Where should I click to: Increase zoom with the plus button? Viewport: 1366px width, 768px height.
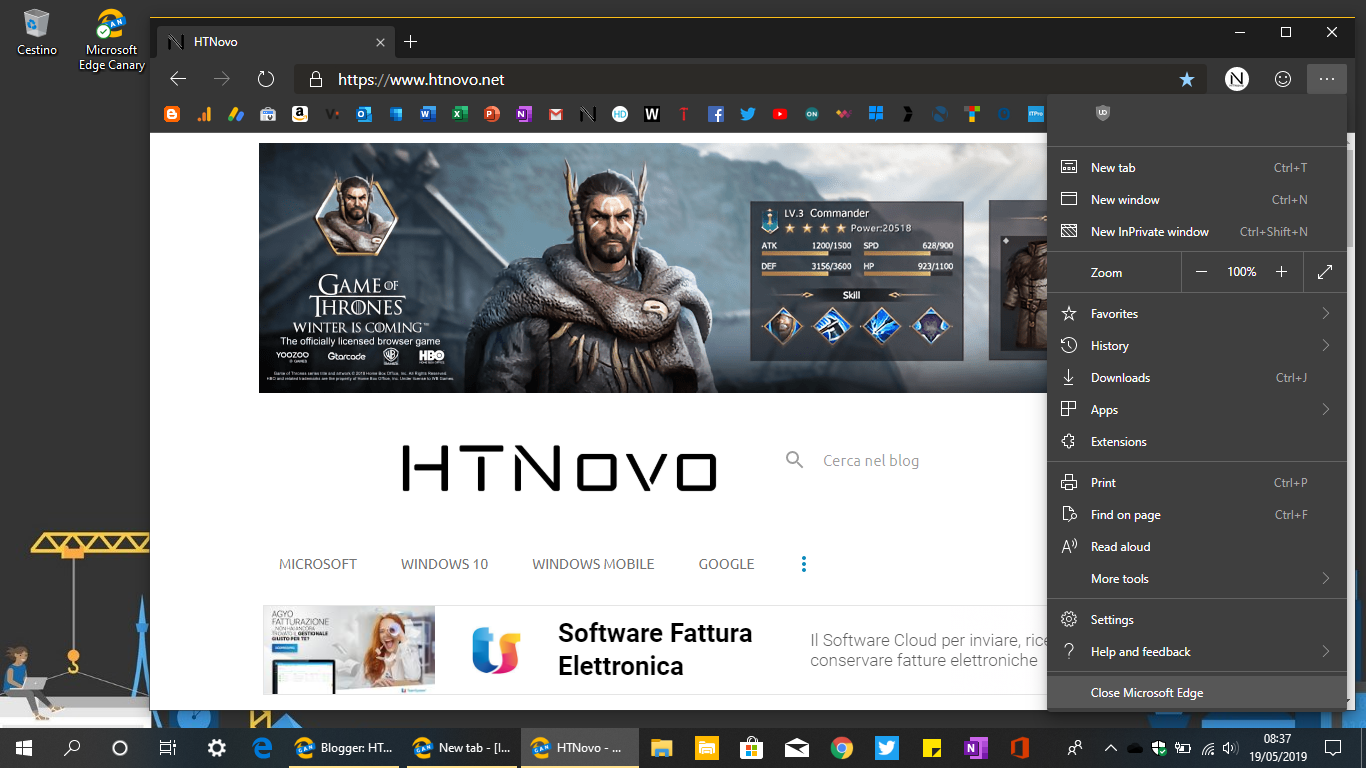click(1282, 272)
